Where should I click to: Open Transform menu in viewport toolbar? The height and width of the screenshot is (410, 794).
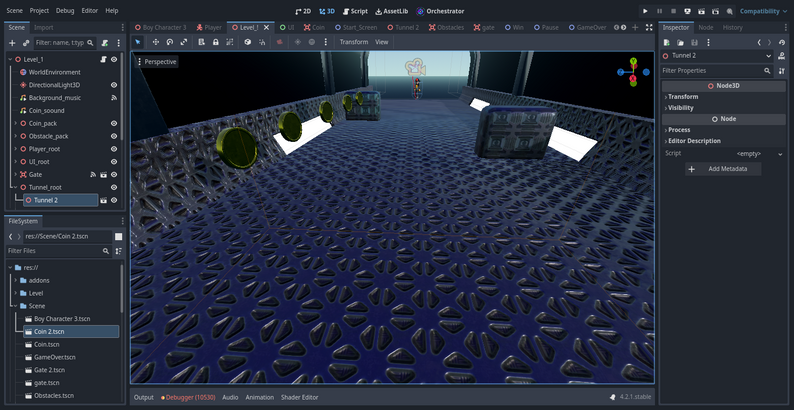(x=354, y=42)
